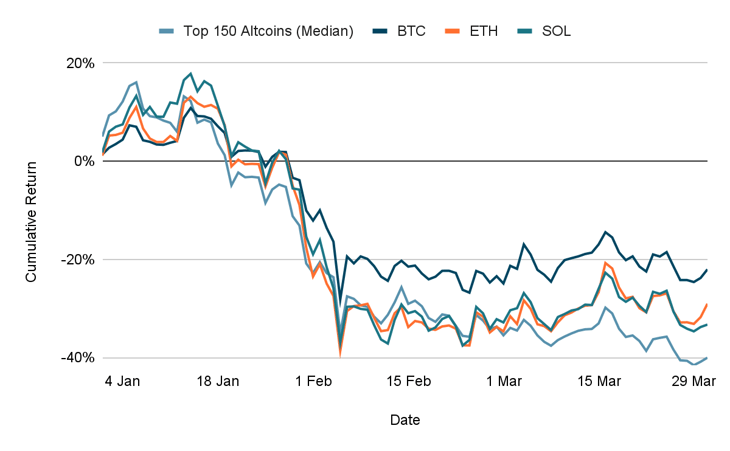Image resolution: width=730 pixels, height=451 pixels.
Task: Click the SOL legend color marker
Action: coord(529,31)
